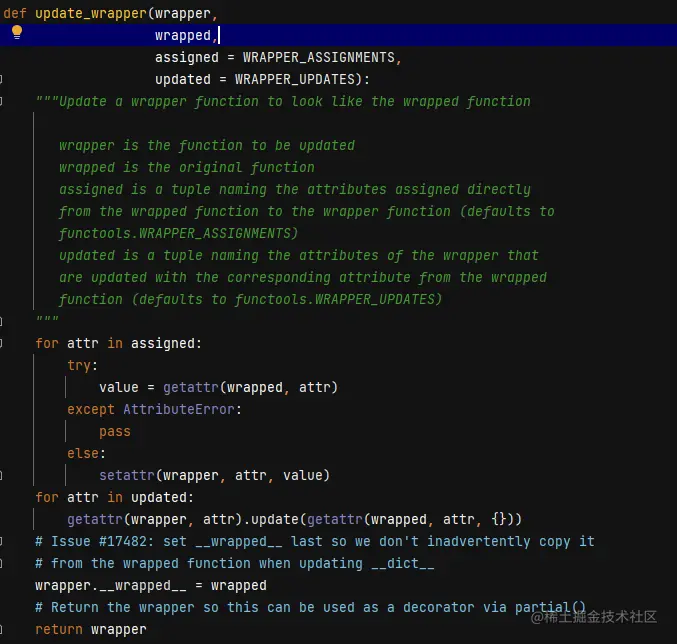Click on 'wrapper.__wrapped__ = wrapped' assignment

click(150, 585)
